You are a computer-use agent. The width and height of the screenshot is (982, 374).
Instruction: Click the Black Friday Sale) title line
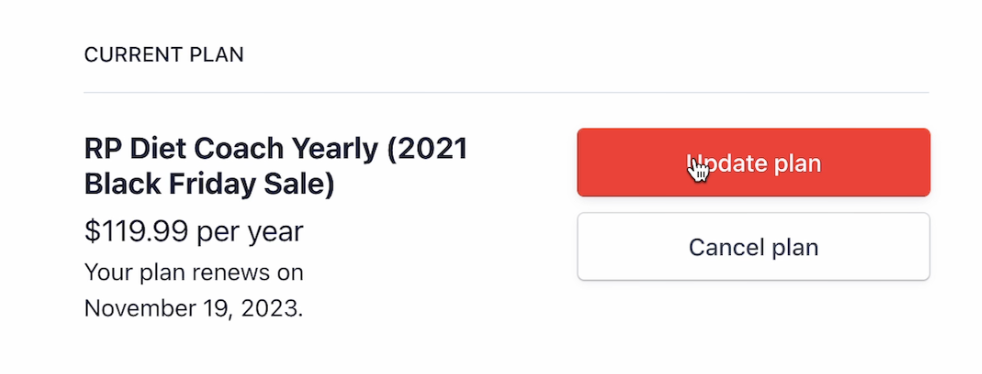(209, 185)
